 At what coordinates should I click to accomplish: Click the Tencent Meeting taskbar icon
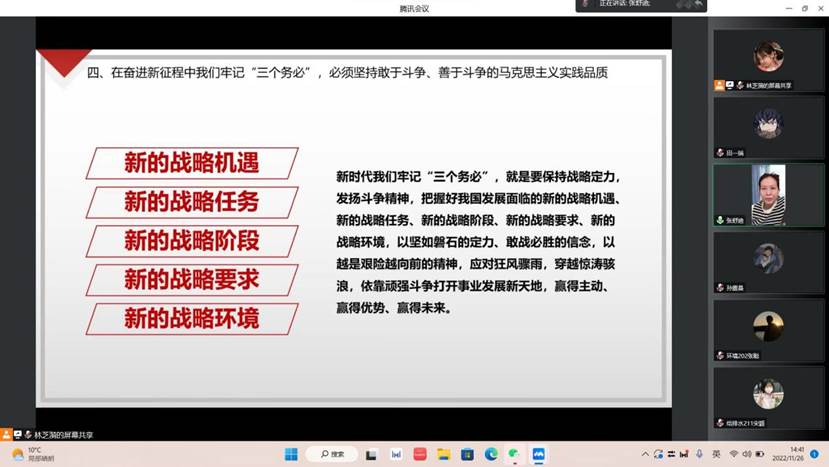point(539,454)
